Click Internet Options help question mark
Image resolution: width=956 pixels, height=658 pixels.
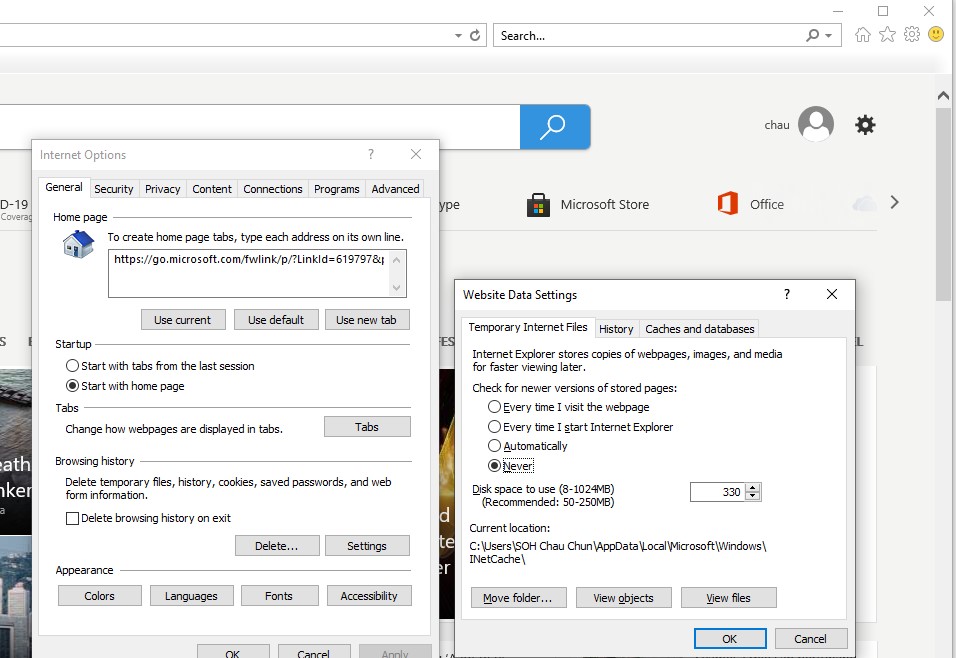(371, 154)
